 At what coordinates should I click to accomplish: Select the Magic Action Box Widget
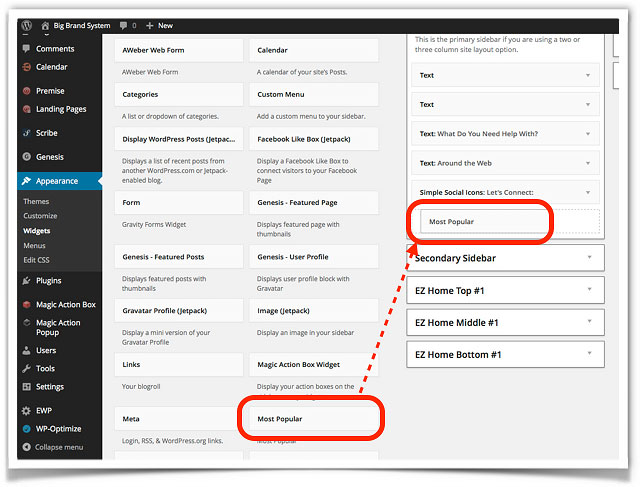coord(313,365)
